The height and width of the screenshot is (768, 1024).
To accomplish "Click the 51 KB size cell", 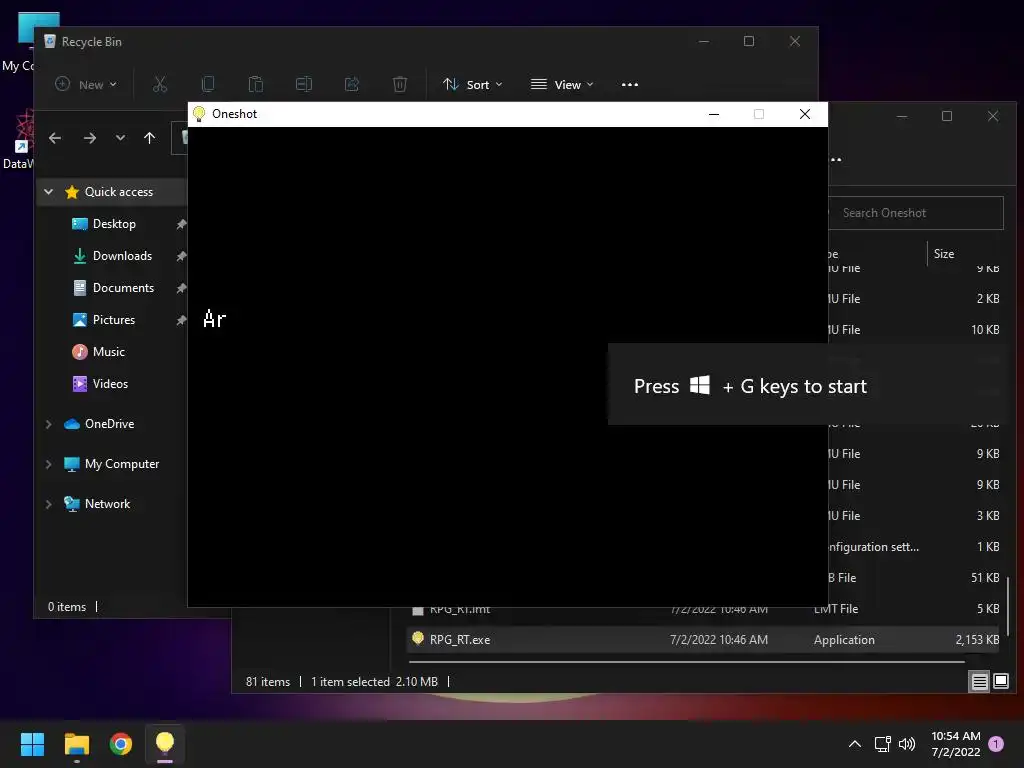I will pos(985,578).
